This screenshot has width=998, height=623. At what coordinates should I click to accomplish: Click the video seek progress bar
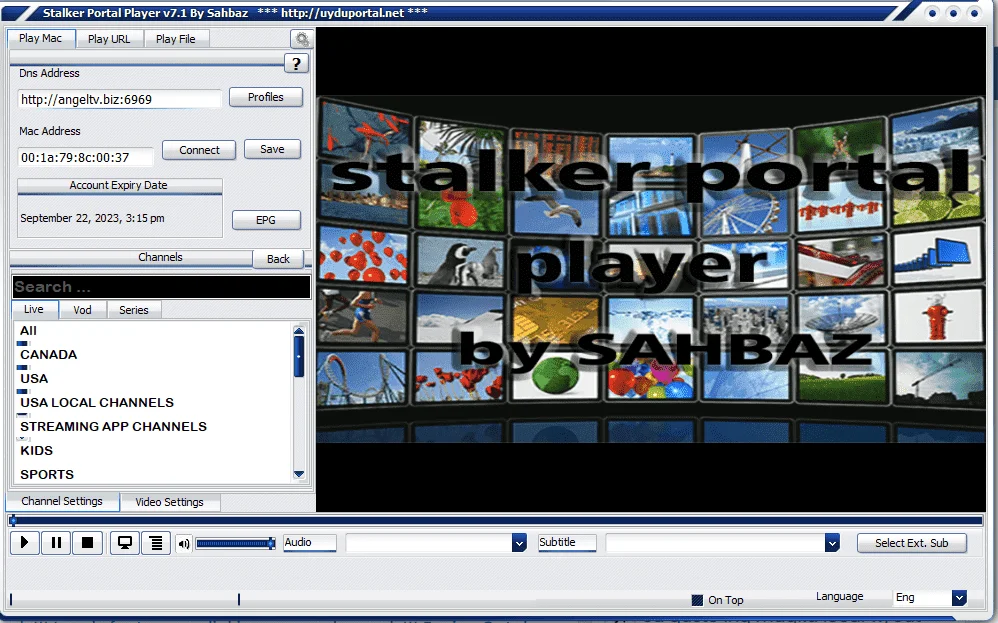[496, 521]
